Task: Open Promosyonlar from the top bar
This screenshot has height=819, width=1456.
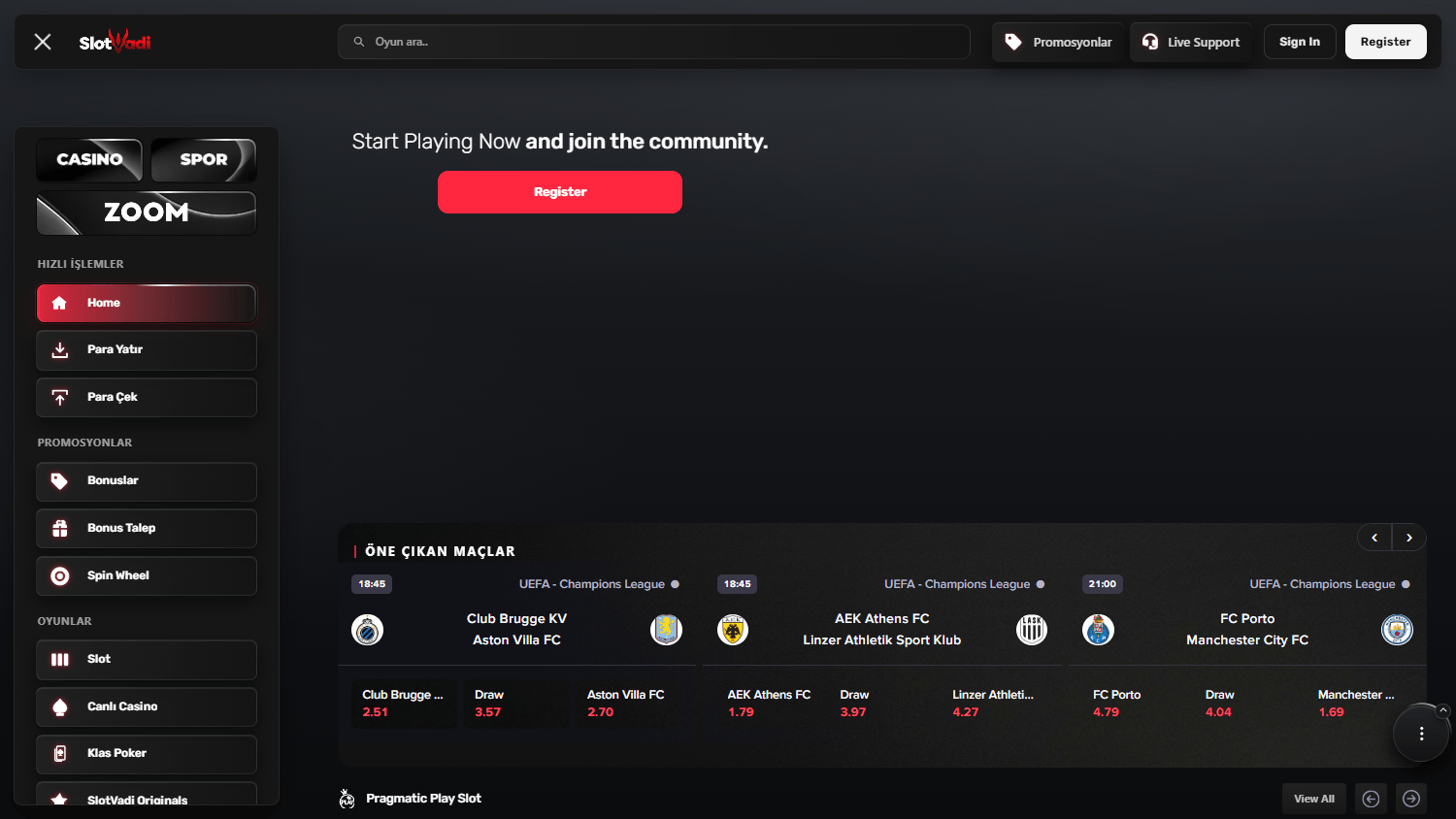Action: click(x=1058, y=42)
